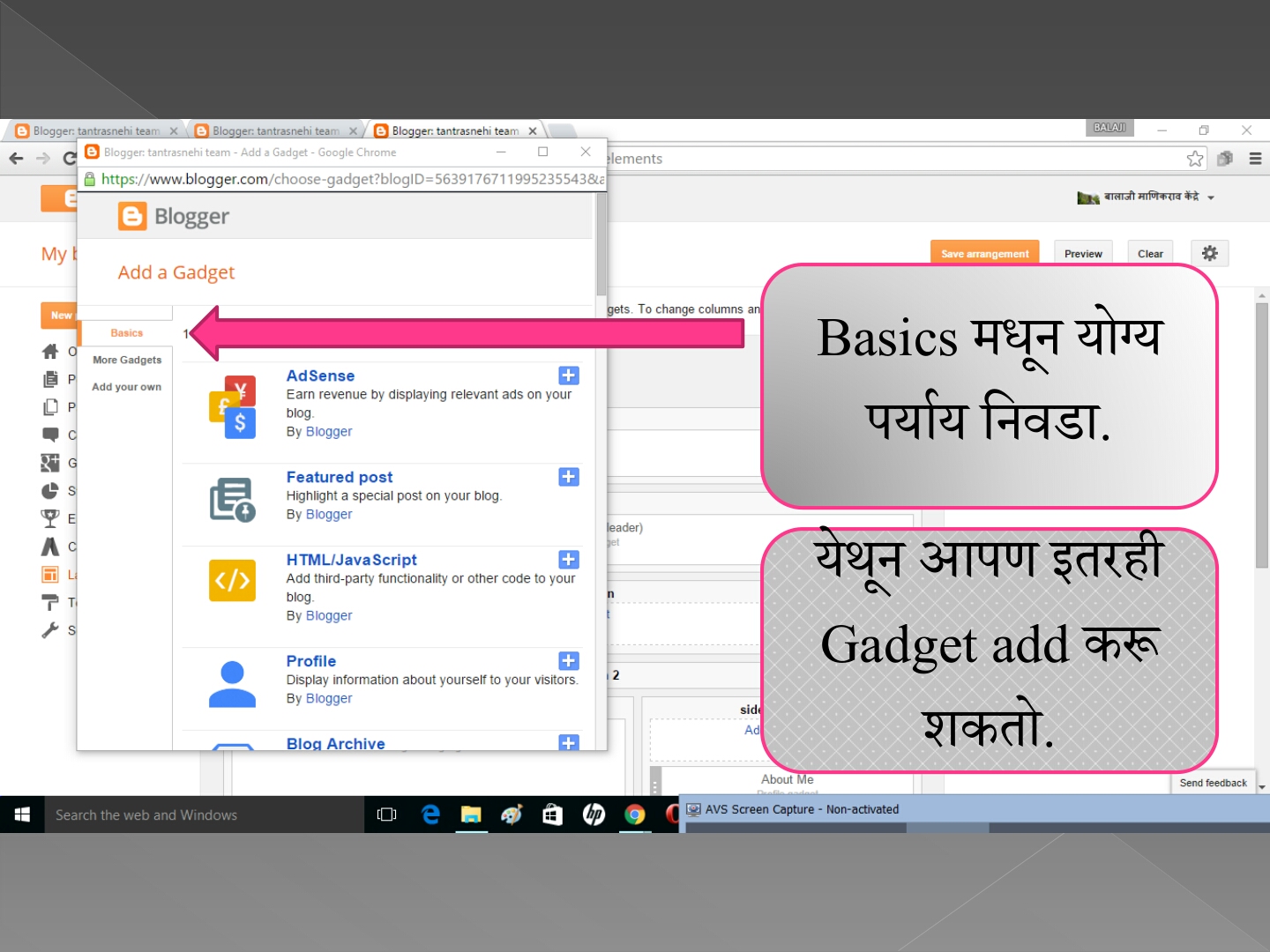
Task: Click the AdSense currency icon
Action: (233, 406)
